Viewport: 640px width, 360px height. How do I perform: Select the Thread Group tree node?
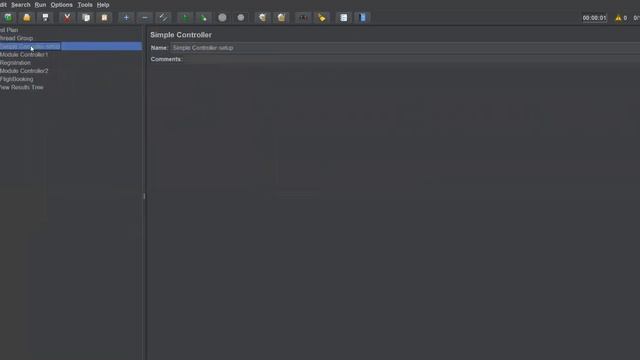click(16, 38)
